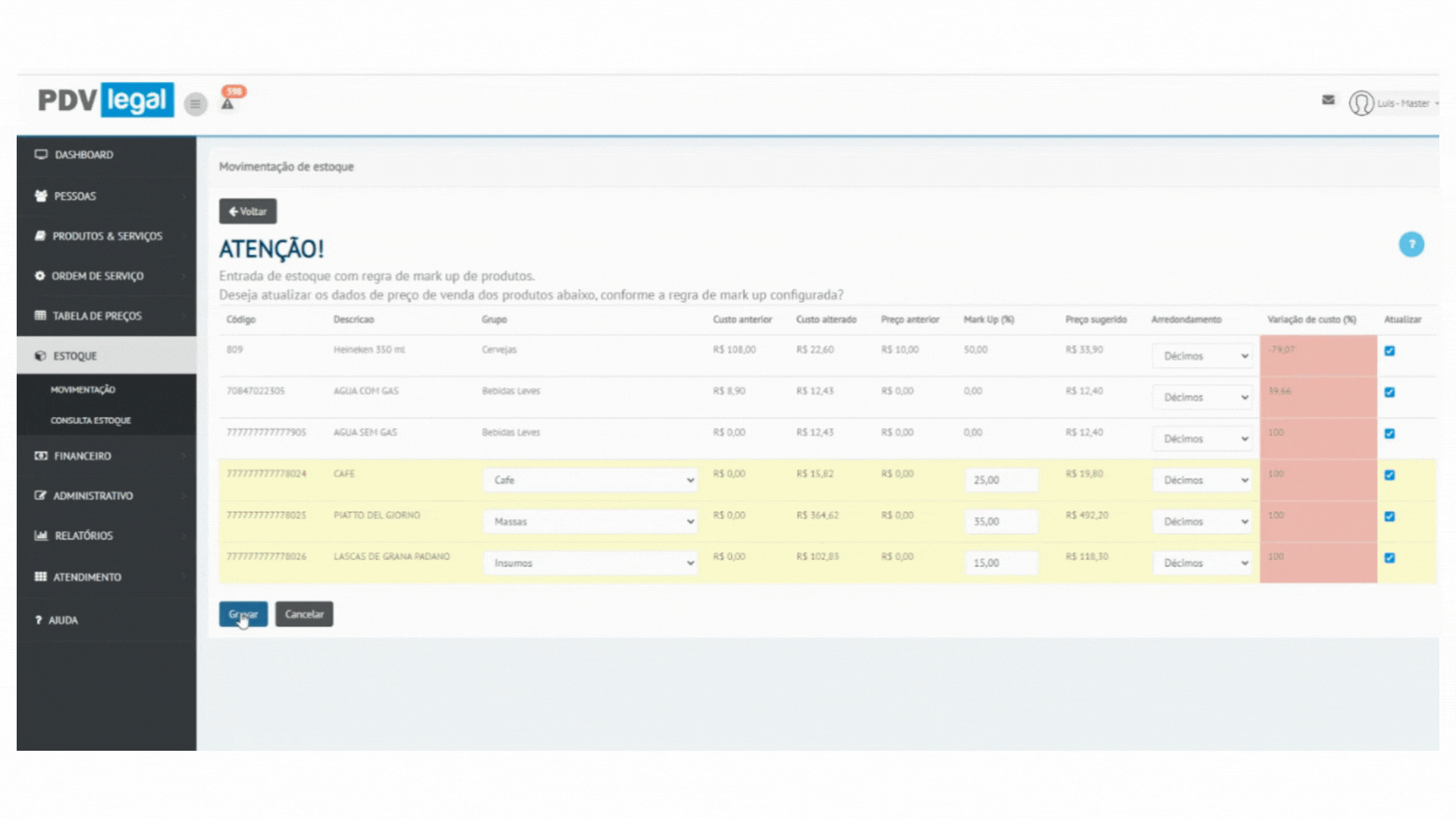Viewport: 1456px width, 819px height.
Task: Uncheck Atualizar checkbox for CAFE row
Action: [x=1389, y=475]
